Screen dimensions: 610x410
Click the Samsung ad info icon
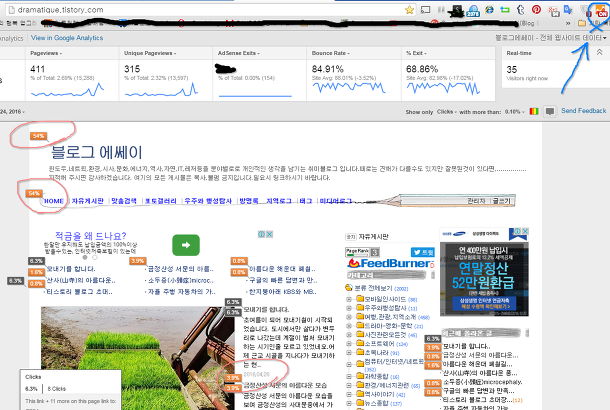click(518, 231)
